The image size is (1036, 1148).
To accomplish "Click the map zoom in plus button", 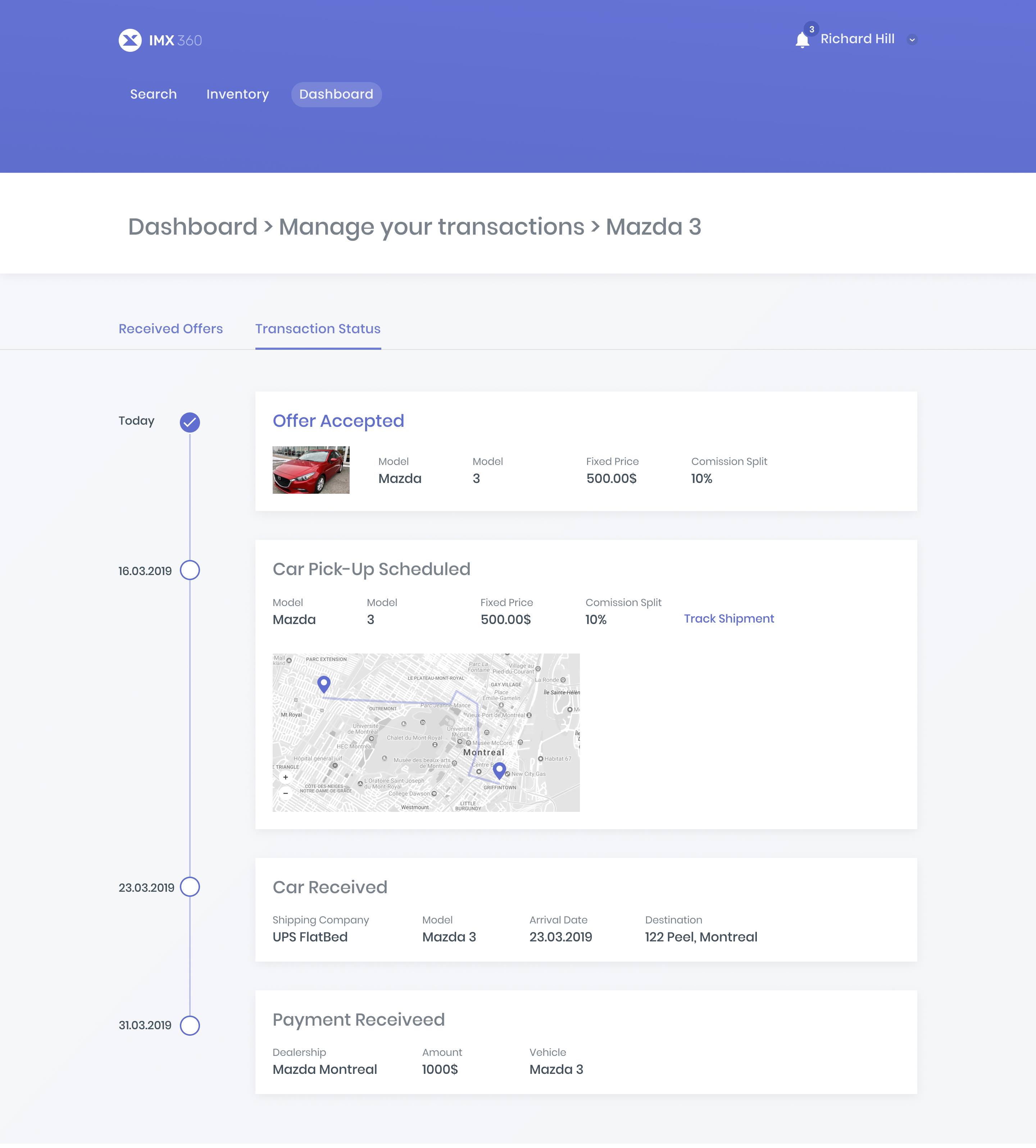I will click(x=286, y=777).
